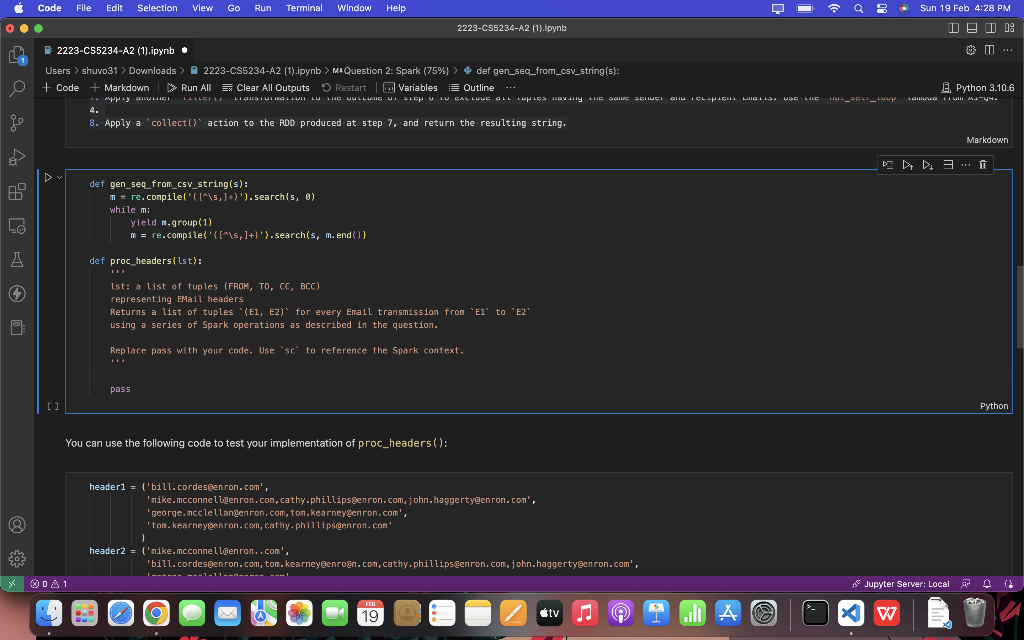The image size is (1024, 640).
Task: Click the remote window indicator in status bar
Action: [x=12, y=584]
